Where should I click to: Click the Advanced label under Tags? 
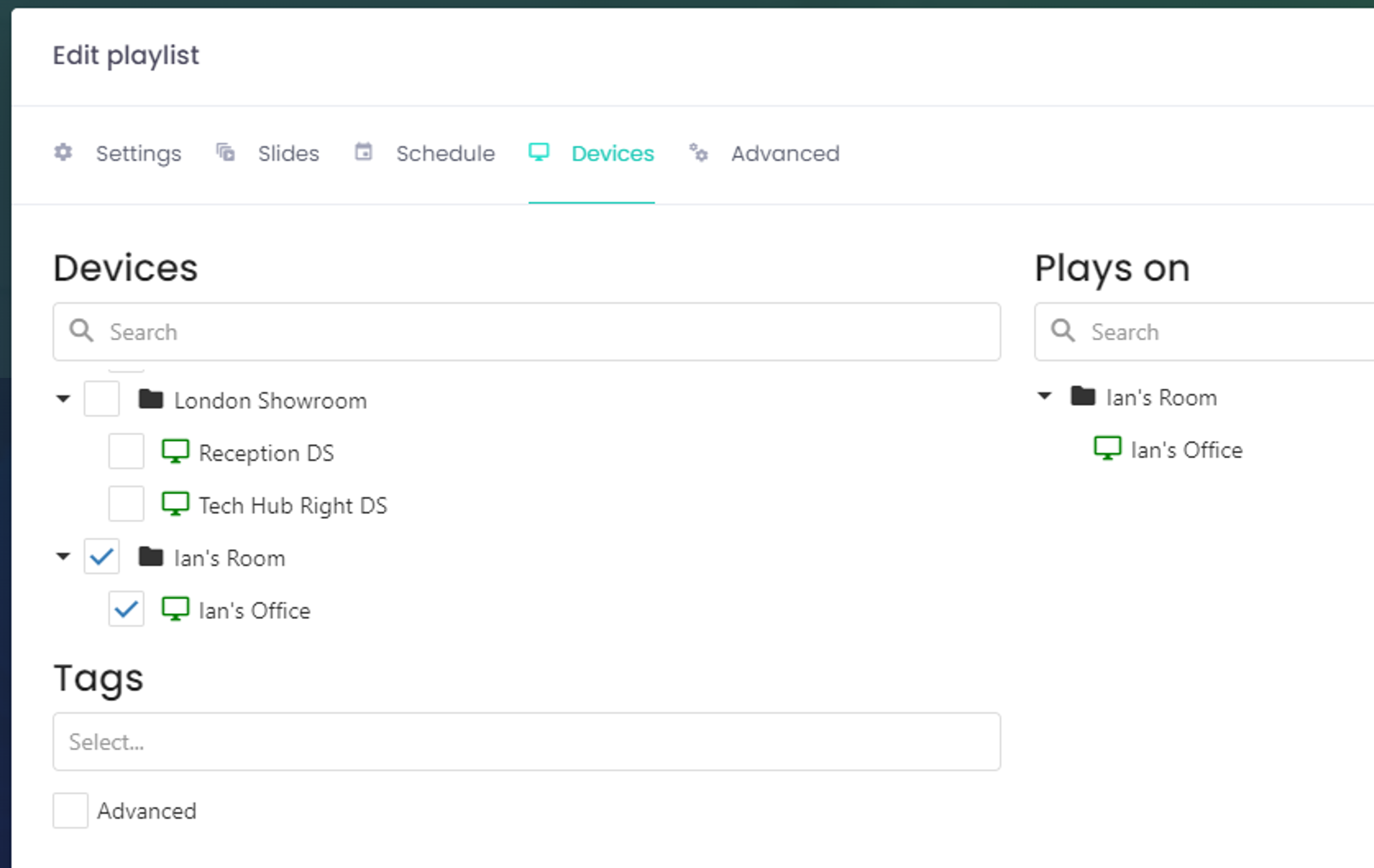147,811
